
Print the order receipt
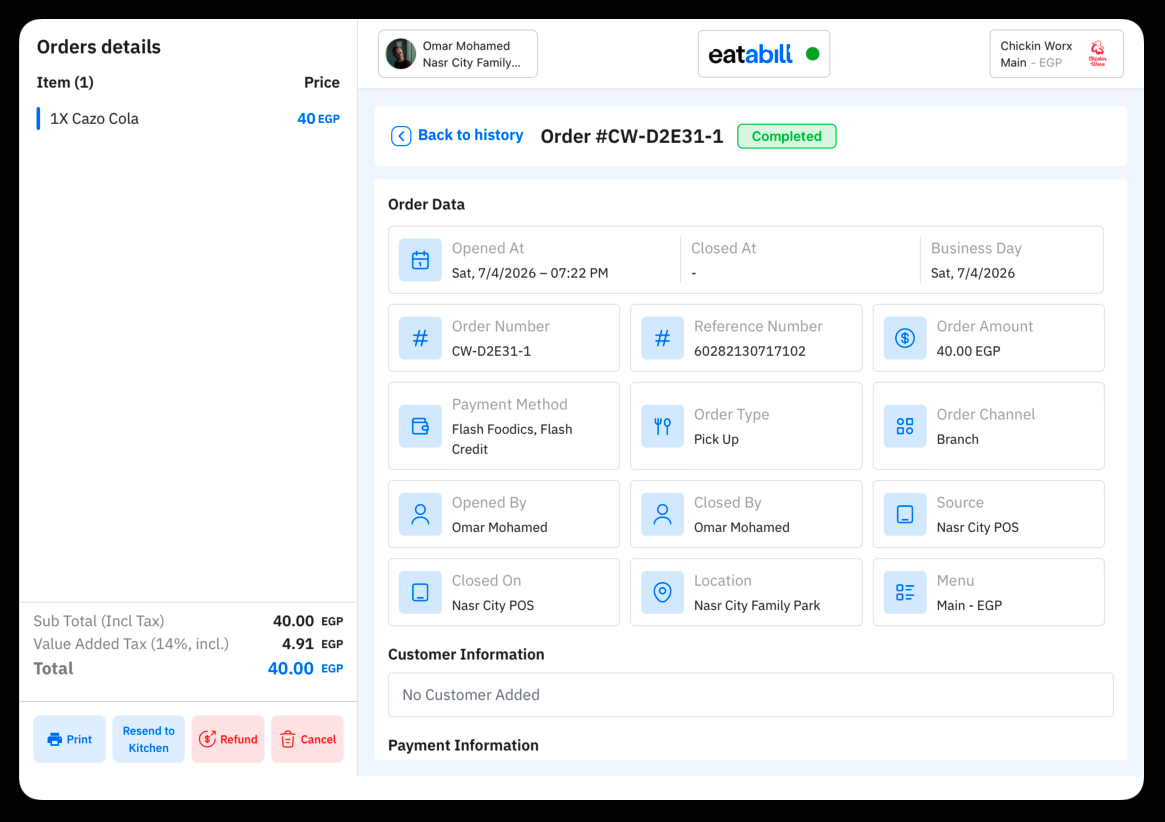coord(69,739)
